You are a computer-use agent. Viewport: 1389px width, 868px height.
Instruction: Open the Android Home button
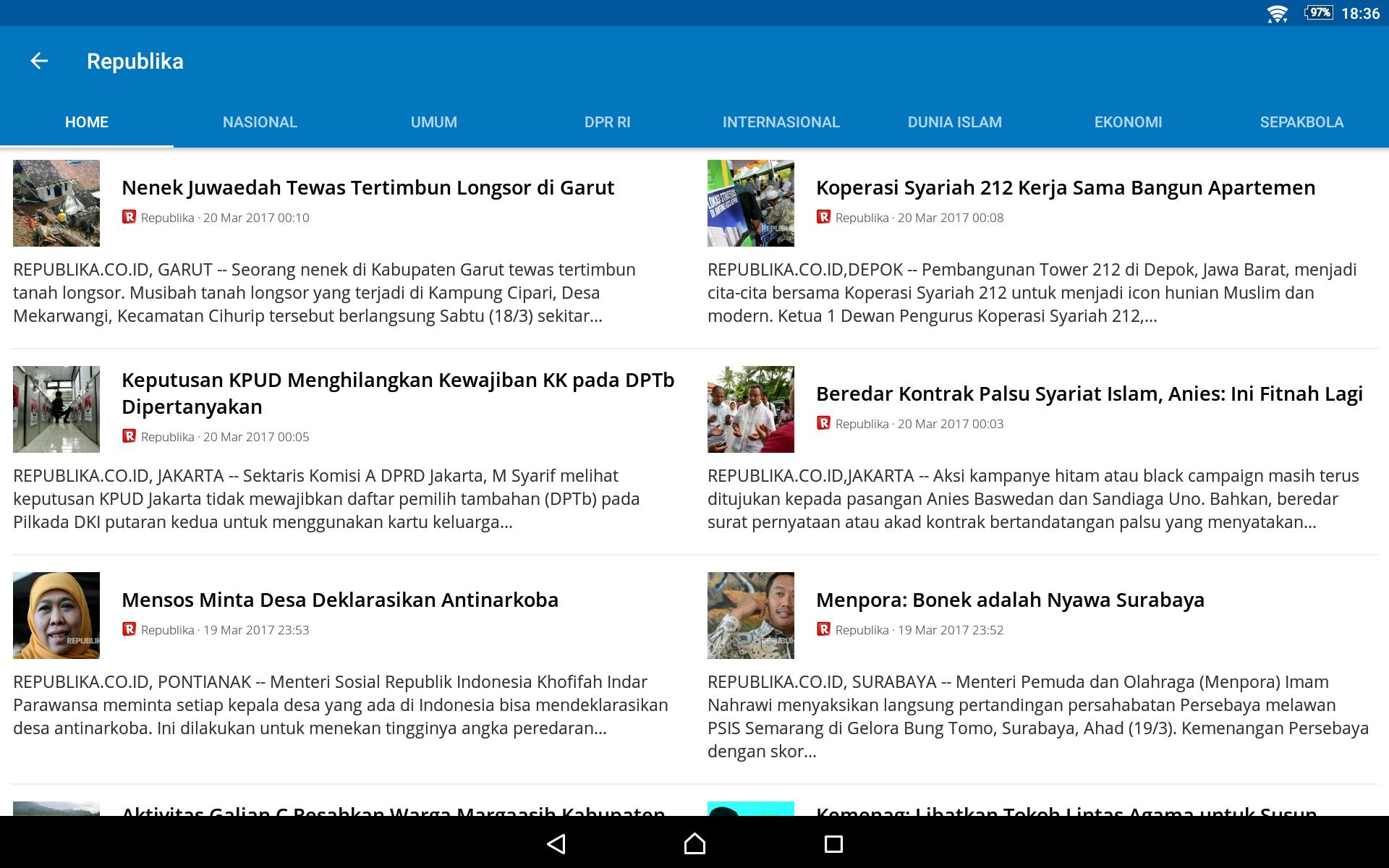coord(694,843)
